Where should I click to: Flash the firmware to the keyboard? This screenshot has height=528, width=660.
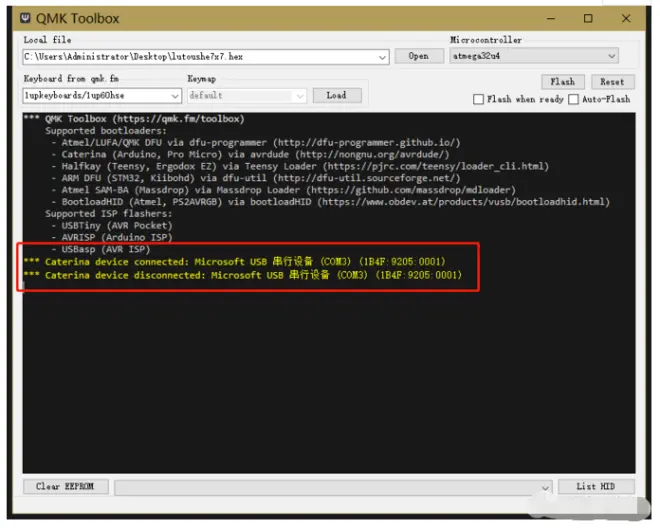pos(563,82)
